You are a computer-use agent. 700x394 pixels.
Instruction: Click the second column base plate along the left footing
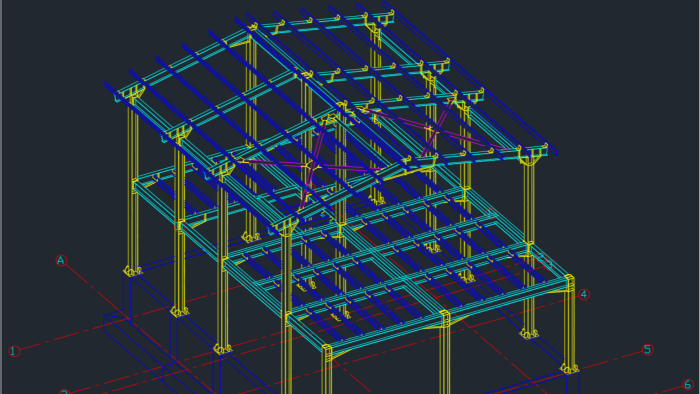[179, 311]
